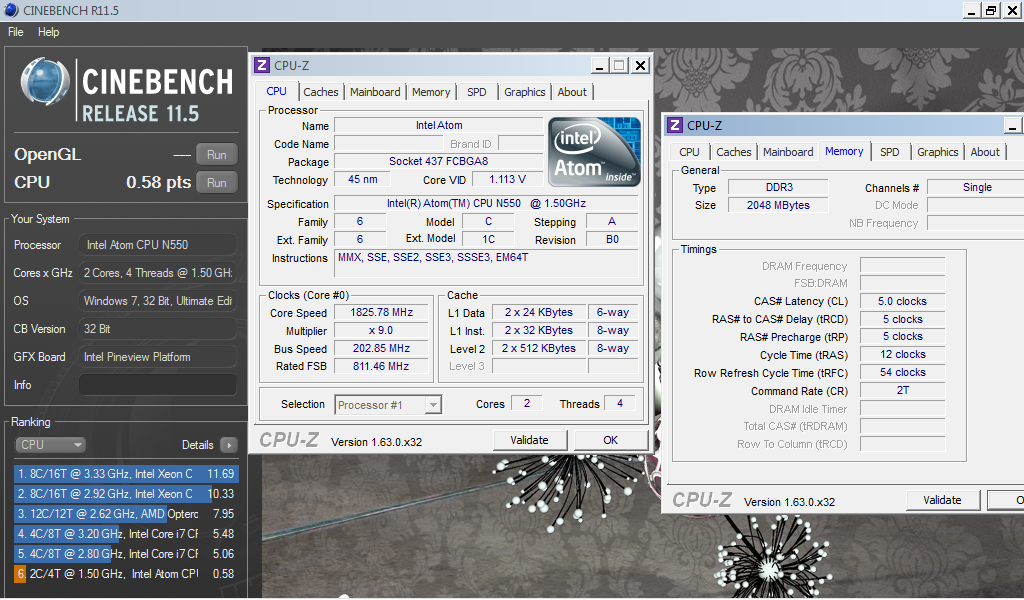The width and height of the screenshot is (1024, 600).
Task: Click the Z icon in Memory CPU-Z window
Action: pyautogui.click(x=675, y=125)
